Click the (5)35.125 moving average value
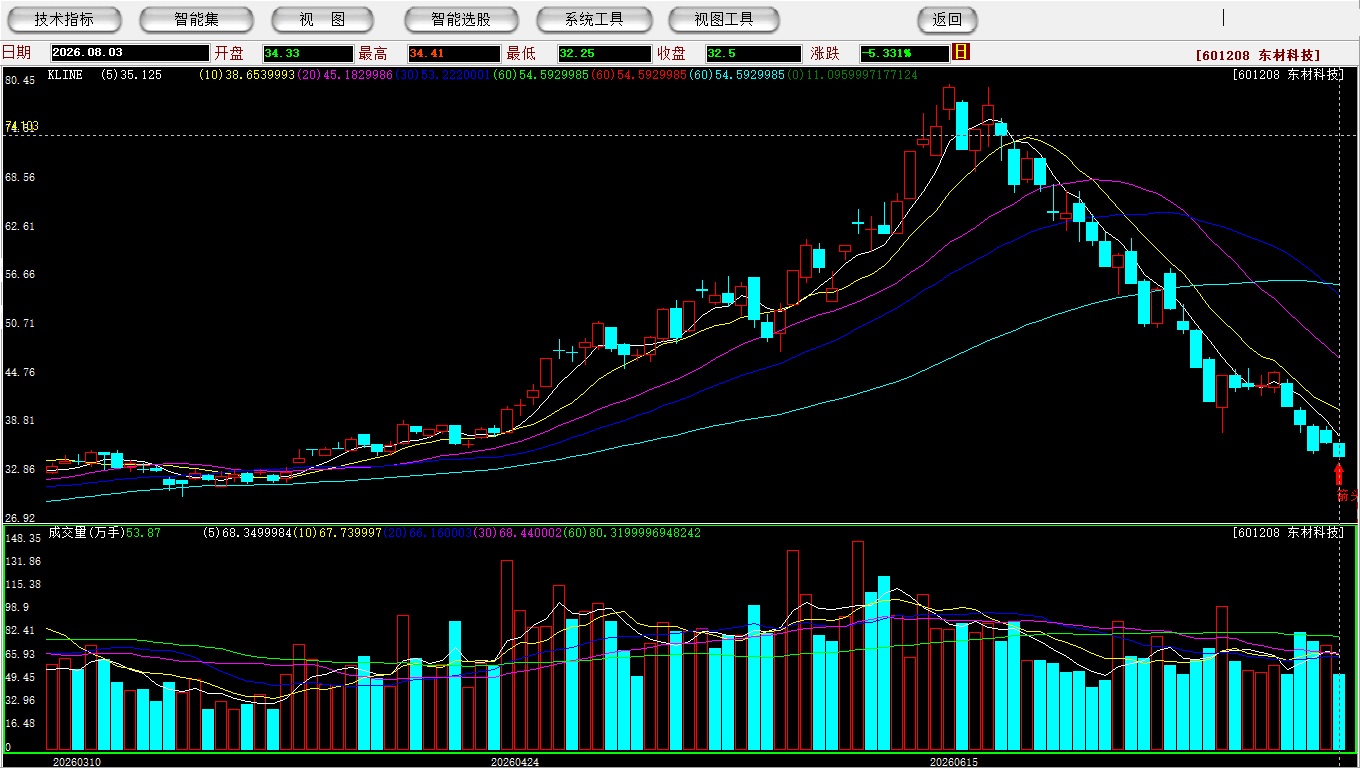This screenshot has height=768, width=1360. [131, 75]
